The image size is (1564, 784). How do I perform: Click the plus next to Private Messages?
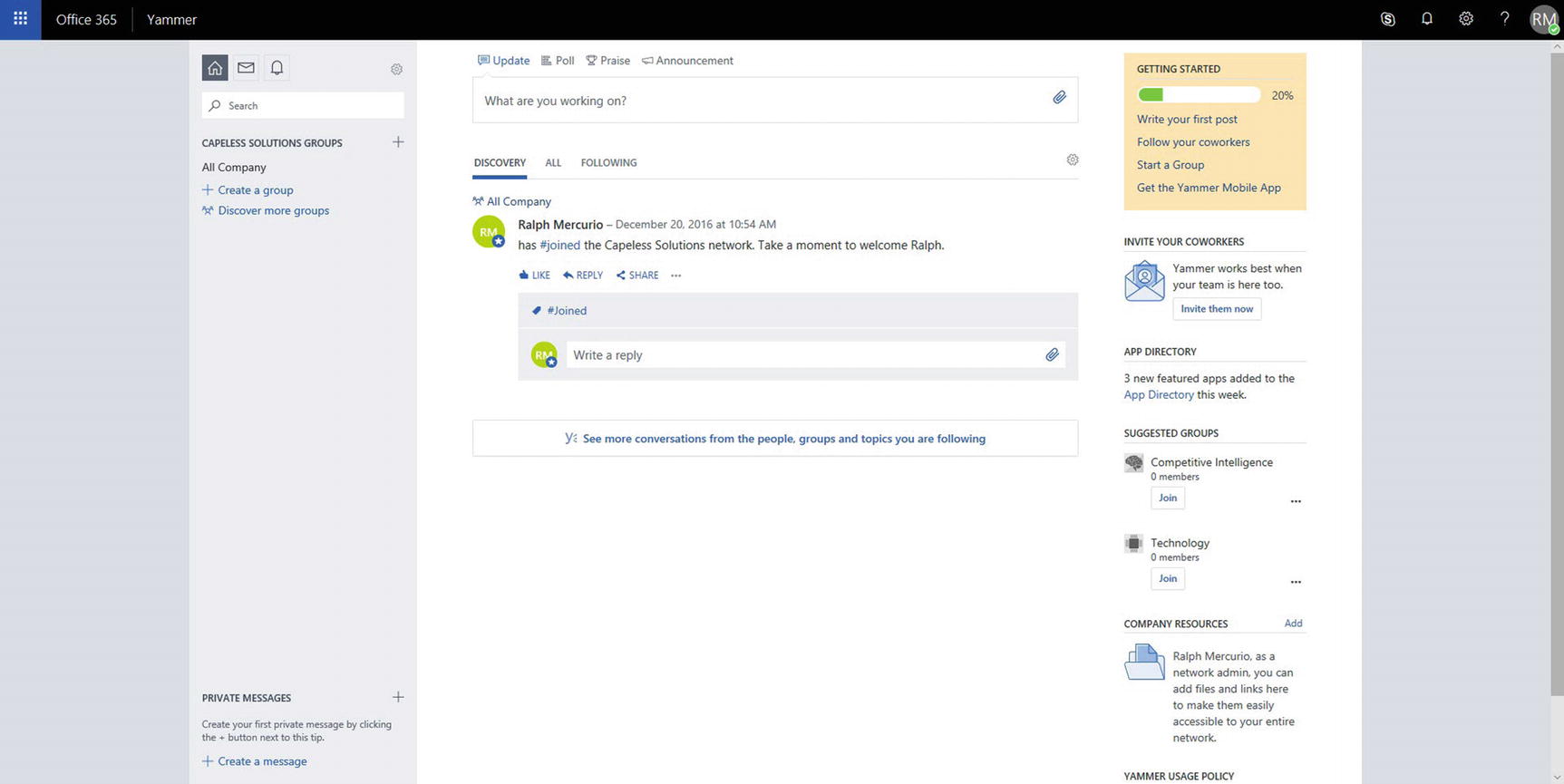pos(398,697)
